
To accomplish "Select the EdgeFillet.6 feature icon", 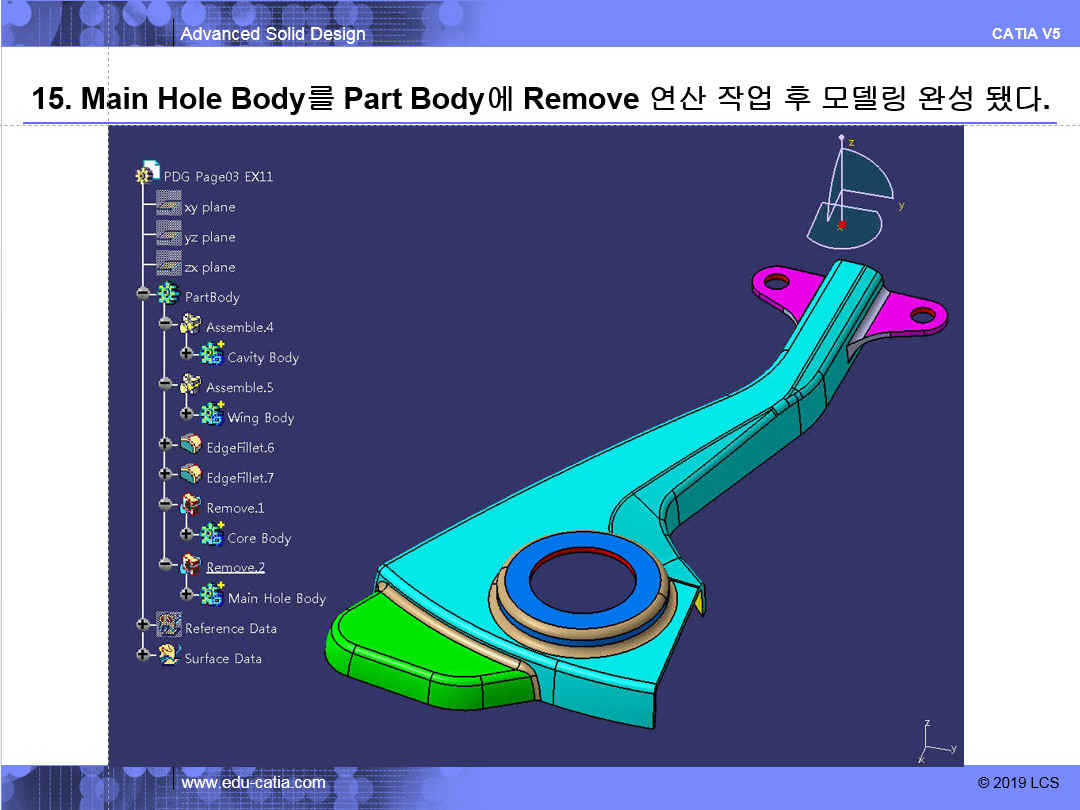I will tap(191, 446).
